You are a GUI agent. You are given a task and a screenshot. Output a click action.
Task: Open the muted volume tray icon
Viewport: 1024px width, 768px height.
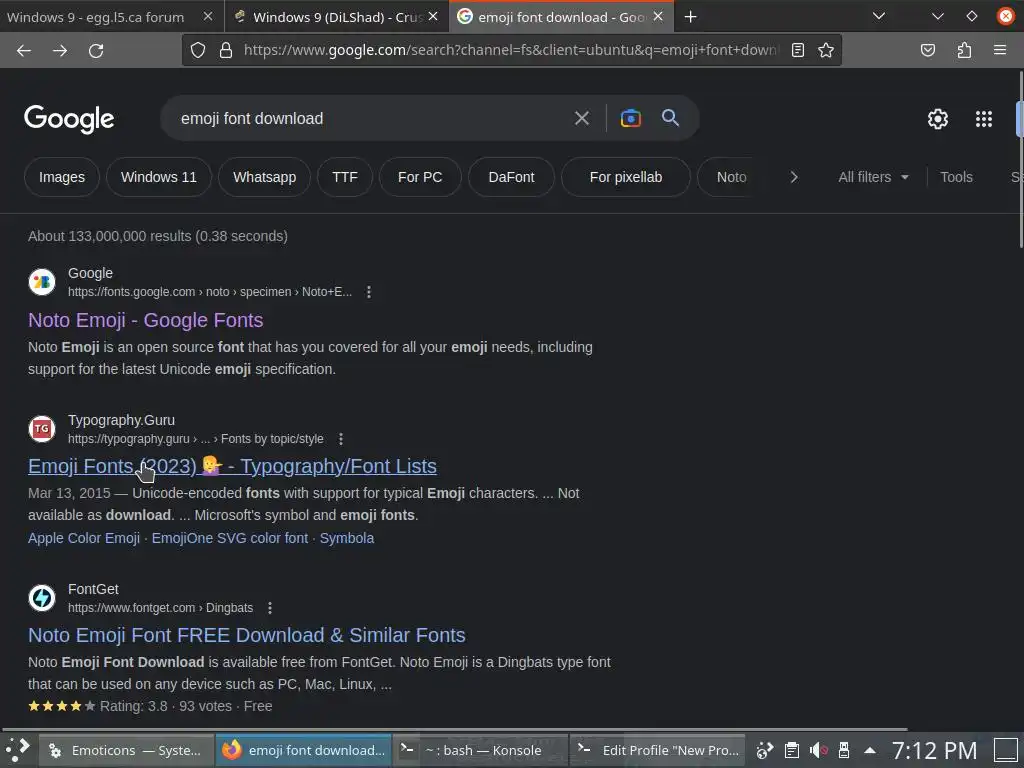coord(818,750)
